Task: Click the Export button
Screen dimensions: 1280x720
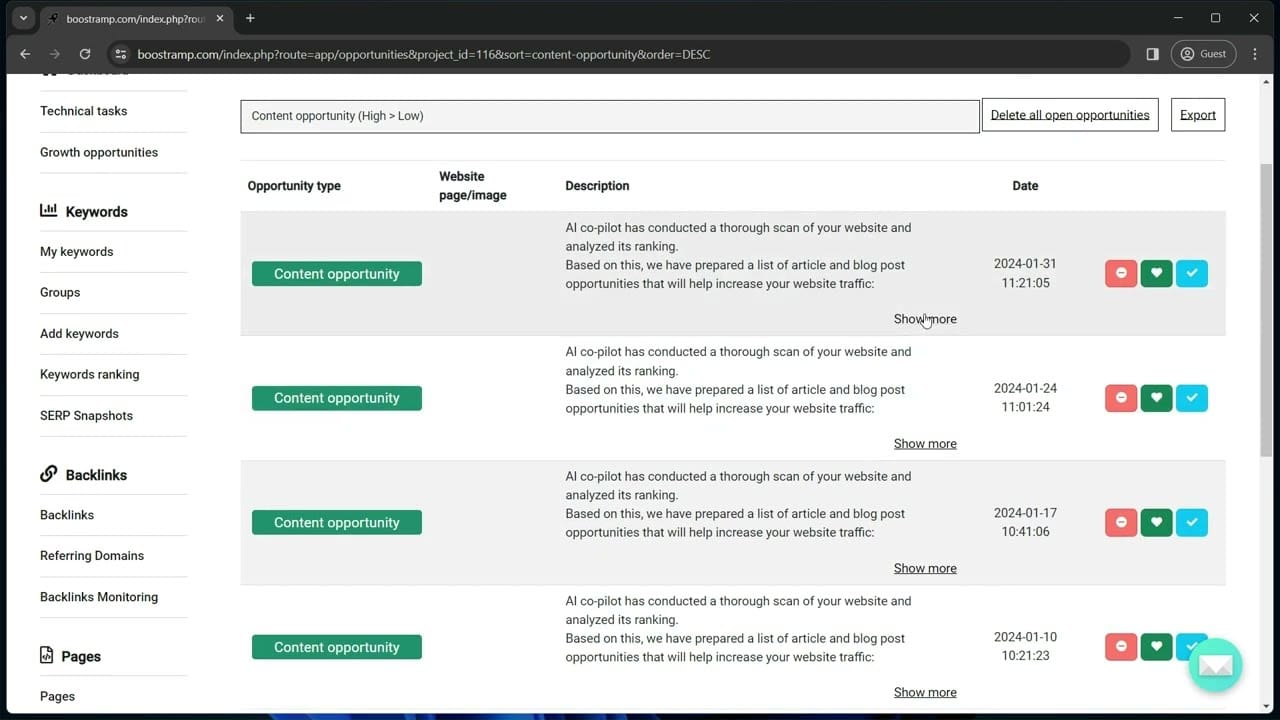Action: pos(1197,115)
